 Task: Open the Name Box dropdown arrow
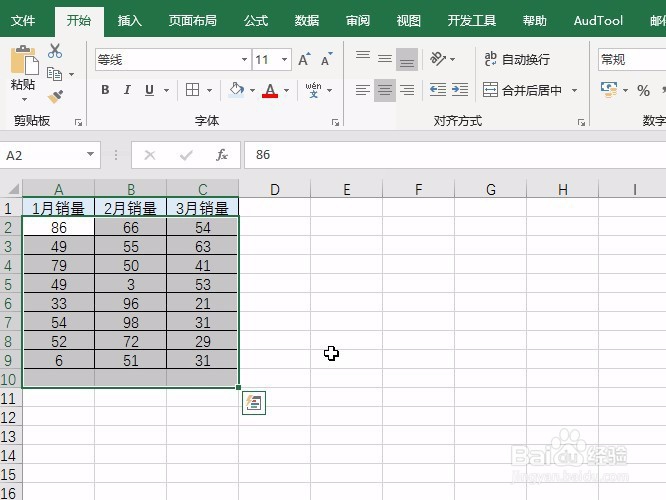[x=90, y=154]
